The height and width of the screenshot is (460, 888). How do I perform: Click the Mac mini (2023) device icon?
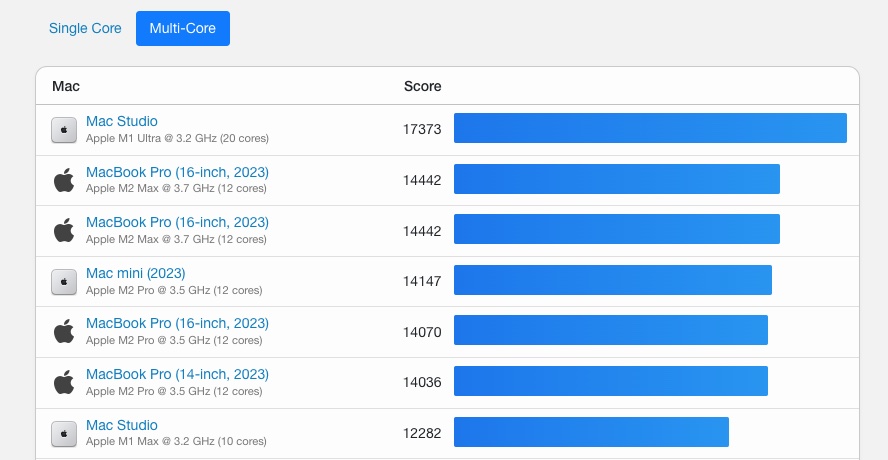tap(64, 282)
